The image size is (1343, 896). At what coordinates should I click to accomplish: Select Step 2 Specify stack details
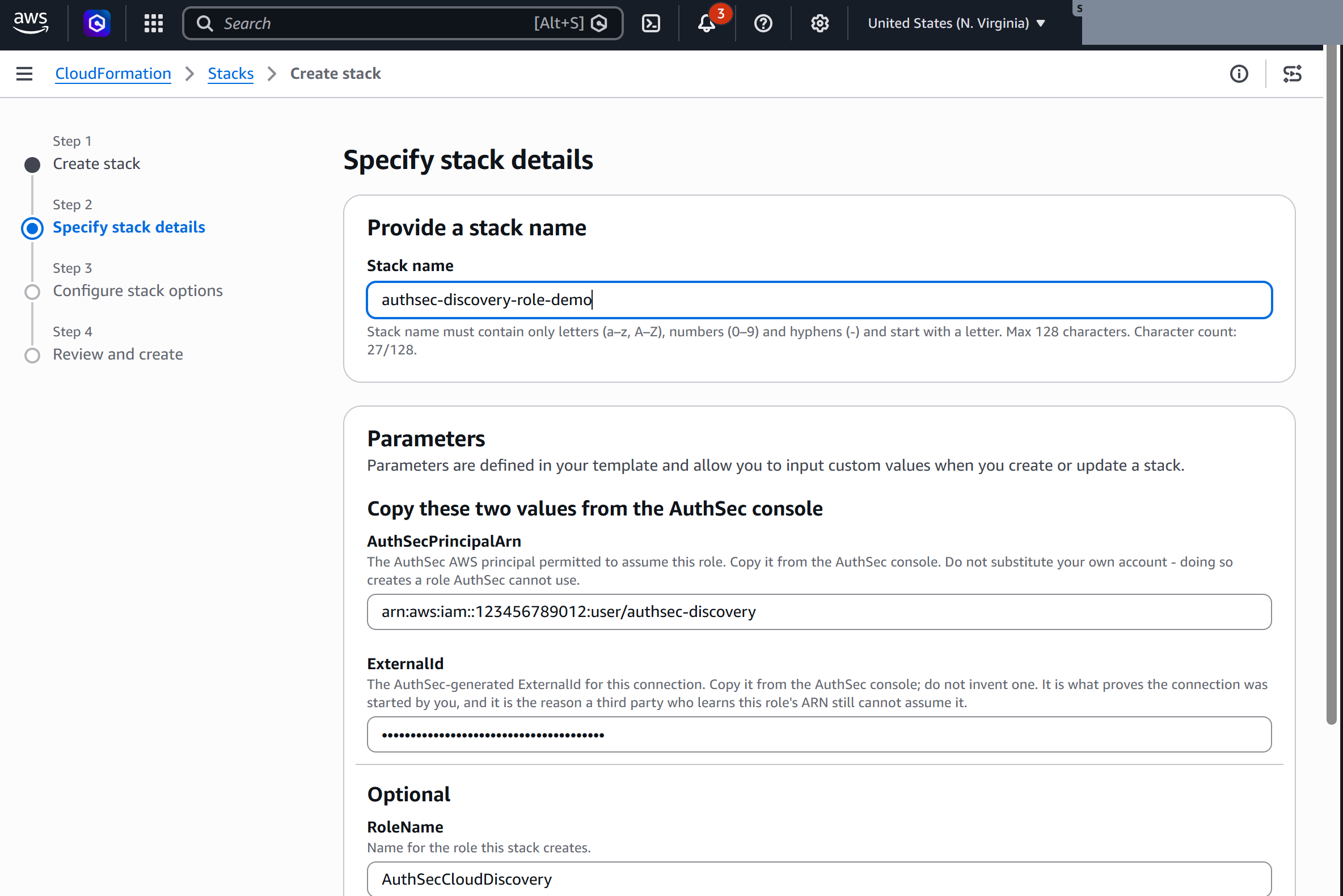(x=129, y=227)
